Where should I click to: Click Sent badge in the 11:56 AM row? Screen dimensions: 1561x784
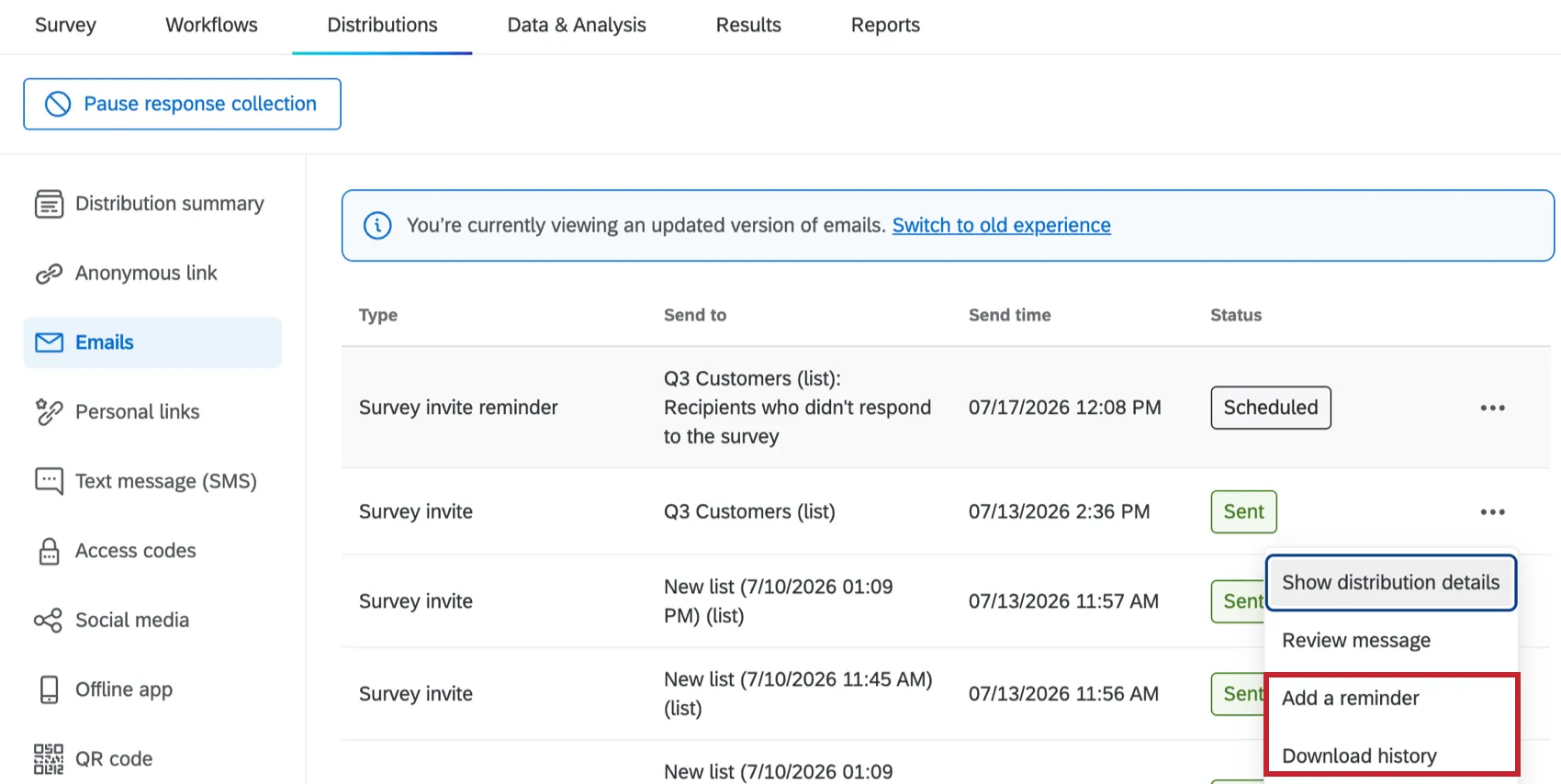click(1238, 694)
